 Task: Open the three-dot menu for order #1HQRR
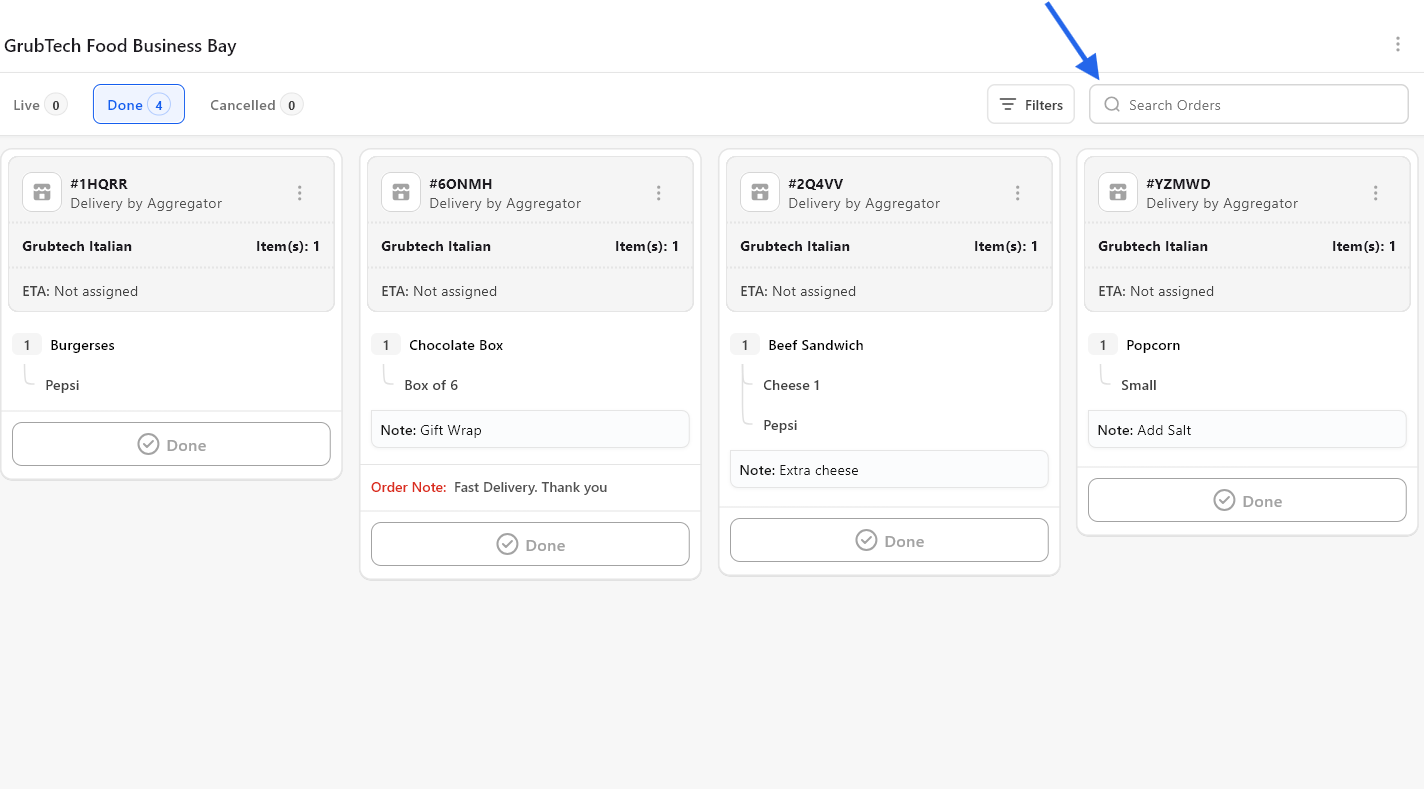click(x=299, y=193)
